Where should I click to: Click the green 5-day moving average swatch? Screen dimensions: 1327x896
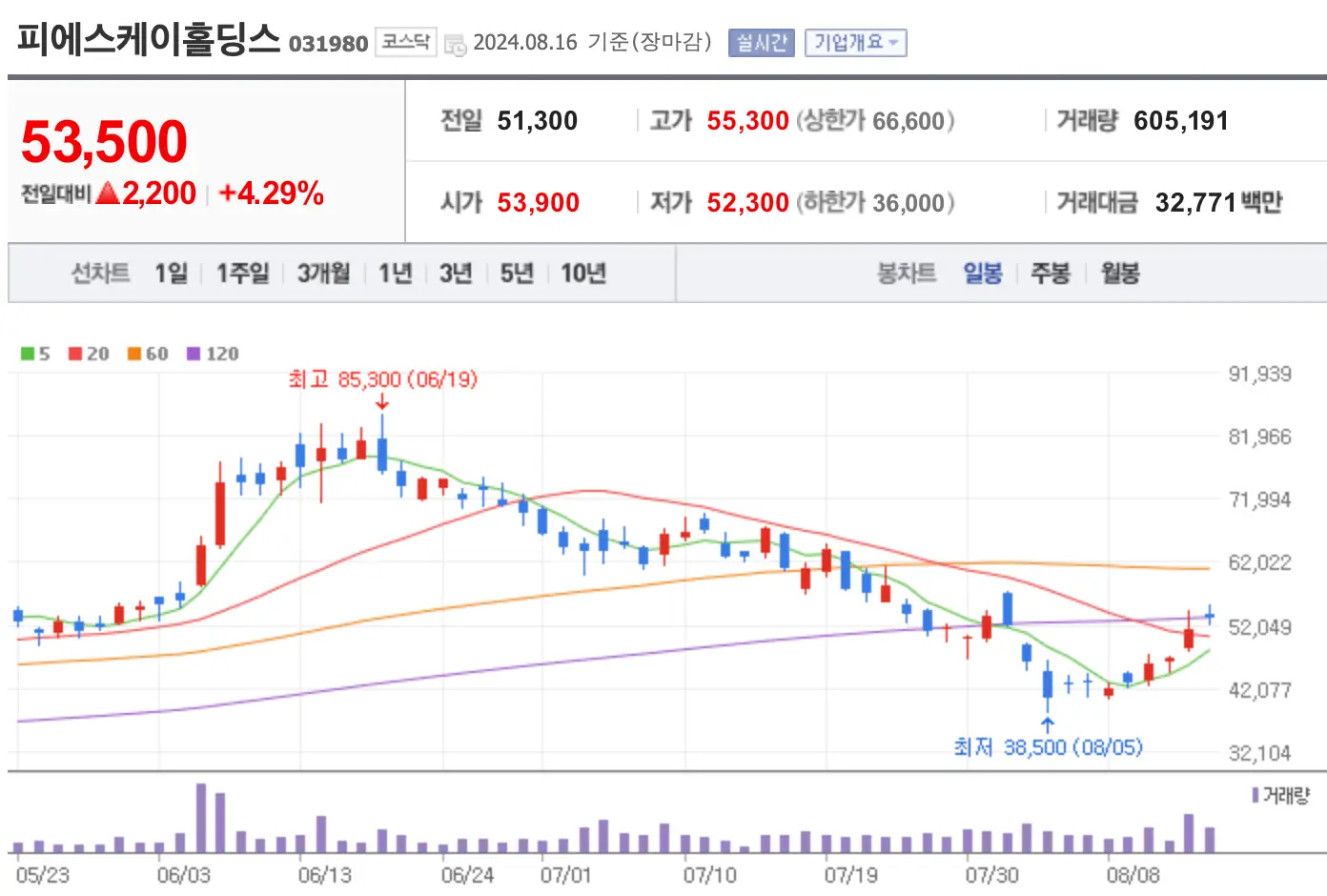tap(28, 354)
